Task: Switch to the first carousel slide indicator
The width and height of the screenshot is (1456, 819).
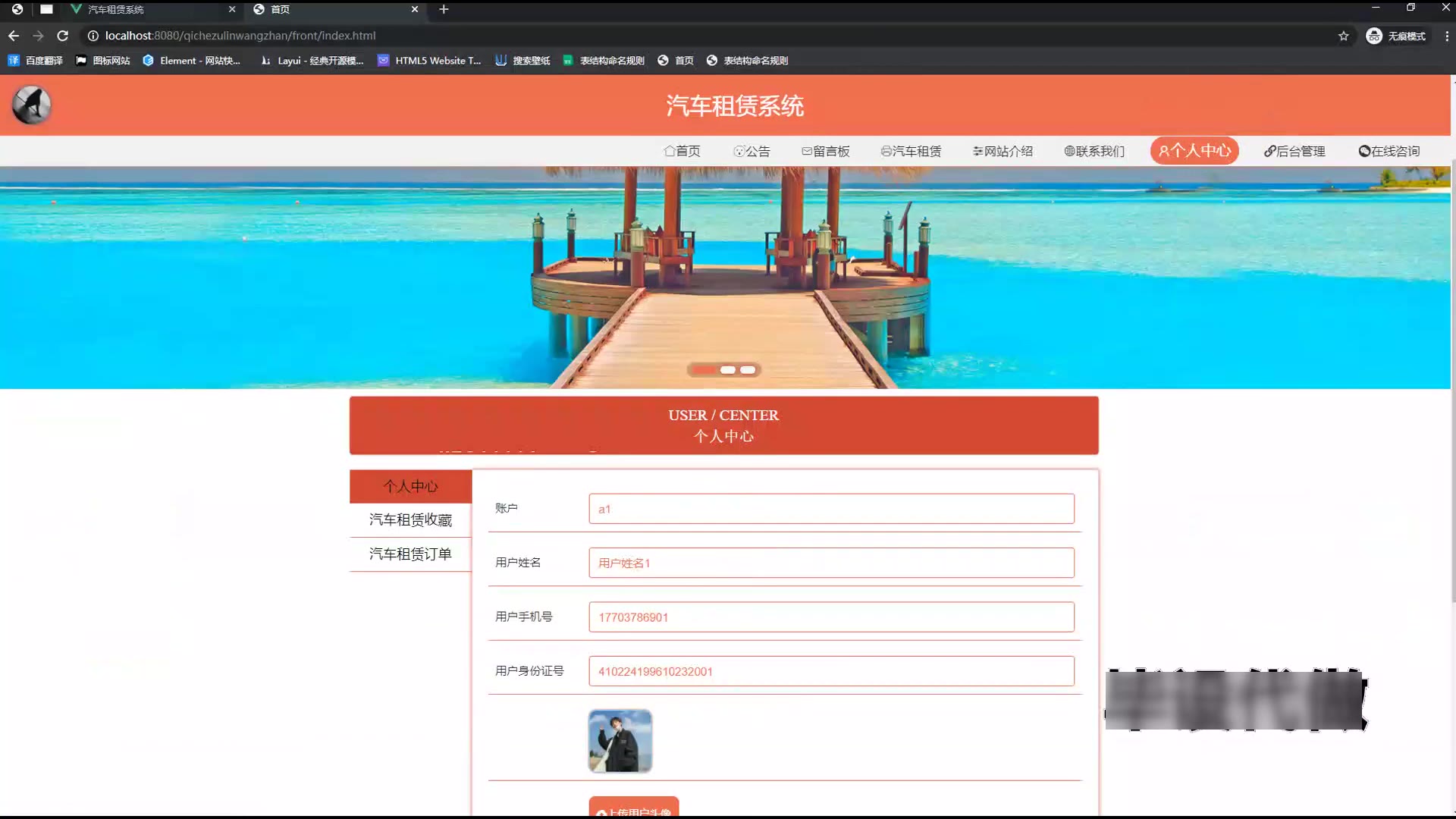Action: point(704,370)
